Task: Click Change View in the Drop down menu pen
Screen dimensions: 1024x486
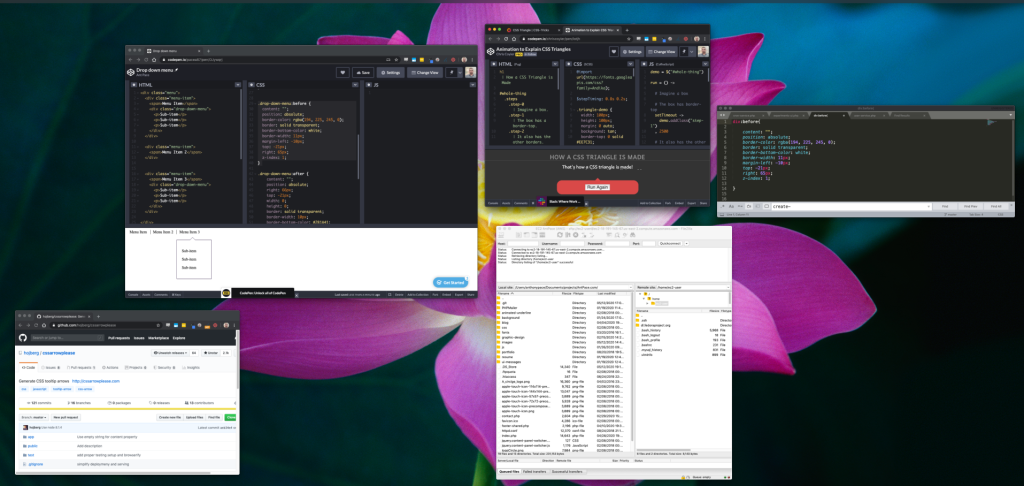Action: point(424,72)
